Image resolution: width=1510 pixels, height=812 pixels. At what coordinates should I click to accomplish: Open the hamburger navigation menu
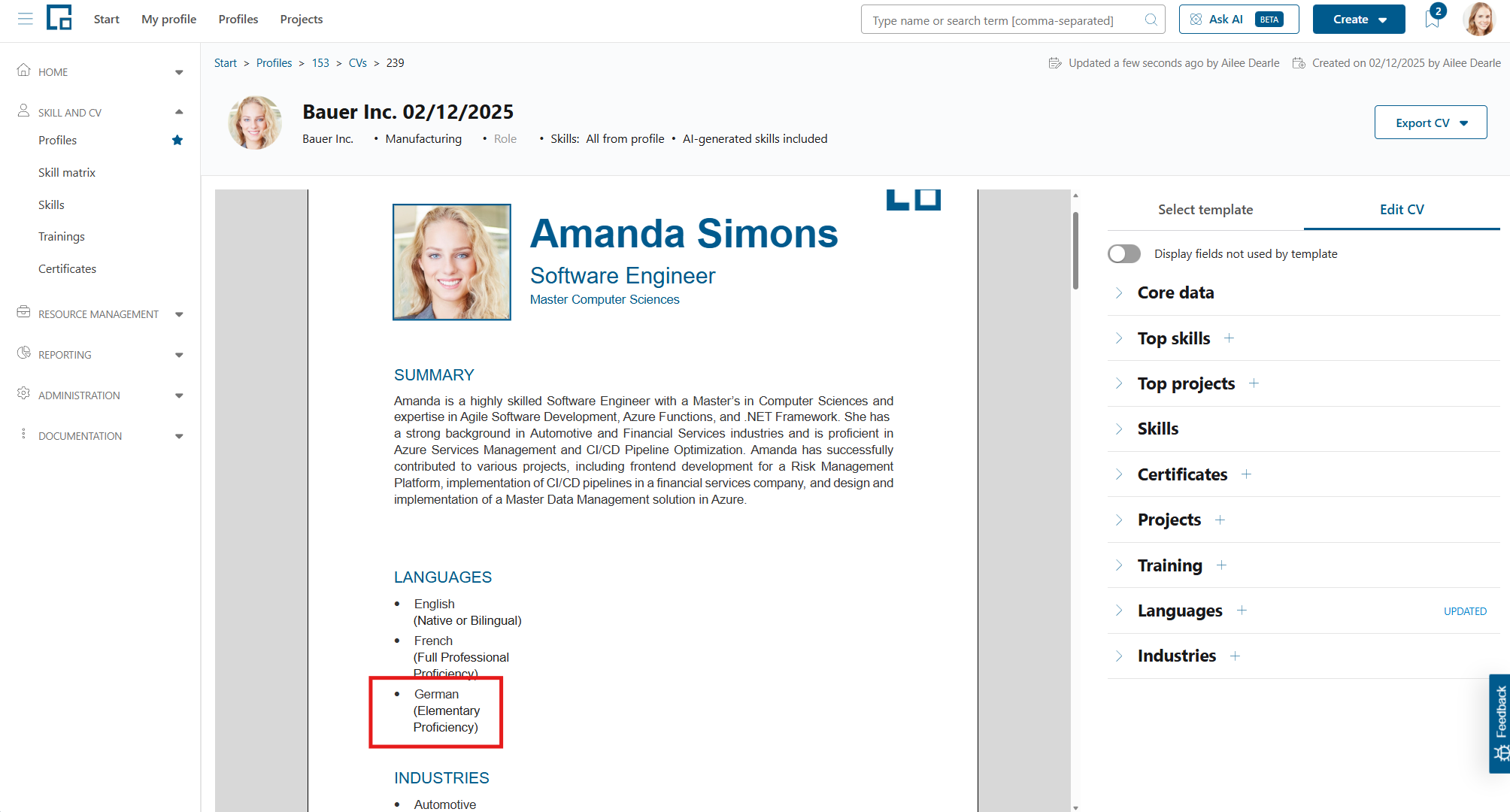(26, 19)
